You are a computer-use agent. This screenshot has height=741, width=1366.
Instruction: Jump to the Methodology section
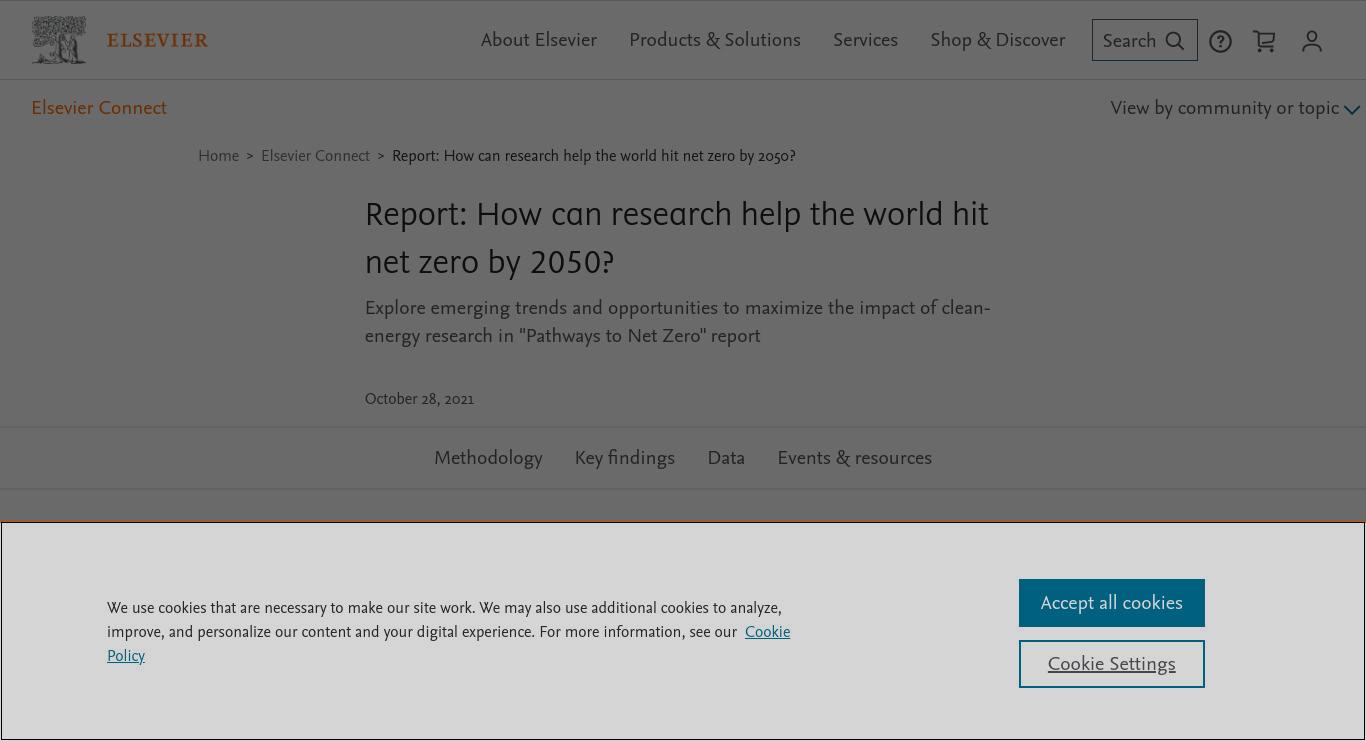(x=488, y=458)
